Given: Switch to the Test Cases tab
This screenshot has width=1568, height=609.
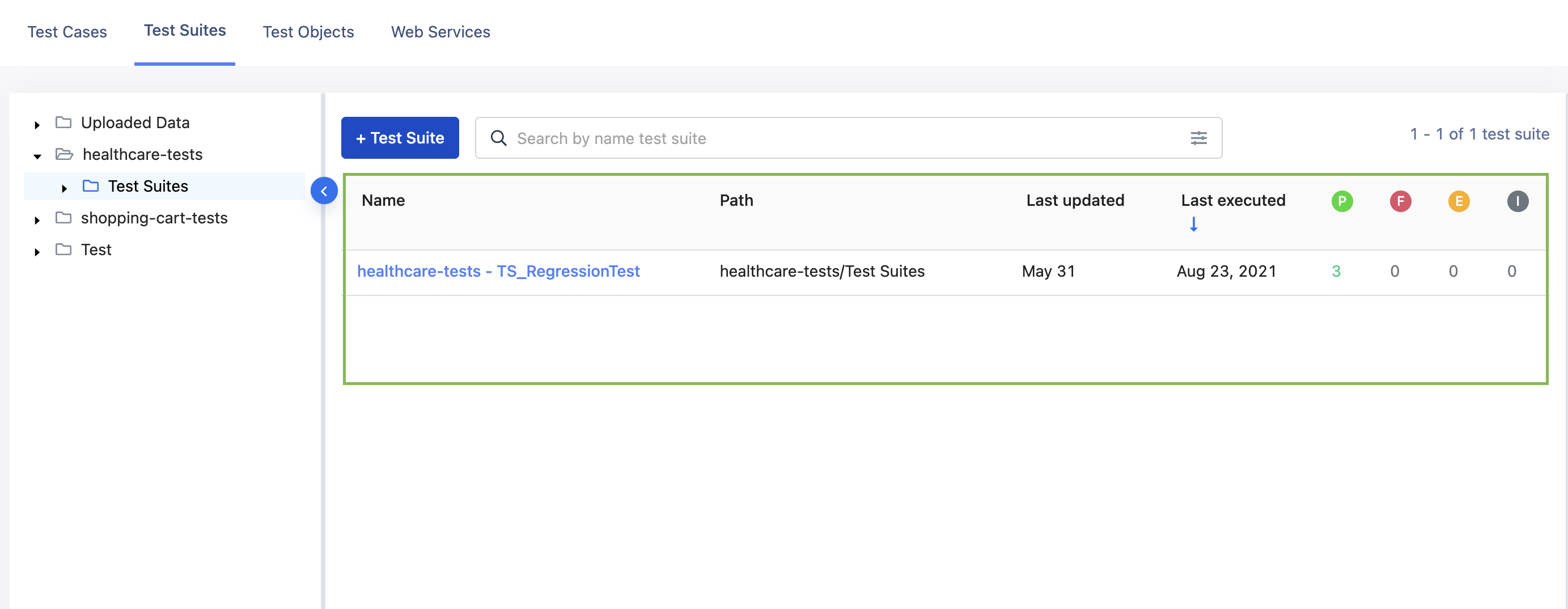Looking at the screenshot, I should 67,32.
